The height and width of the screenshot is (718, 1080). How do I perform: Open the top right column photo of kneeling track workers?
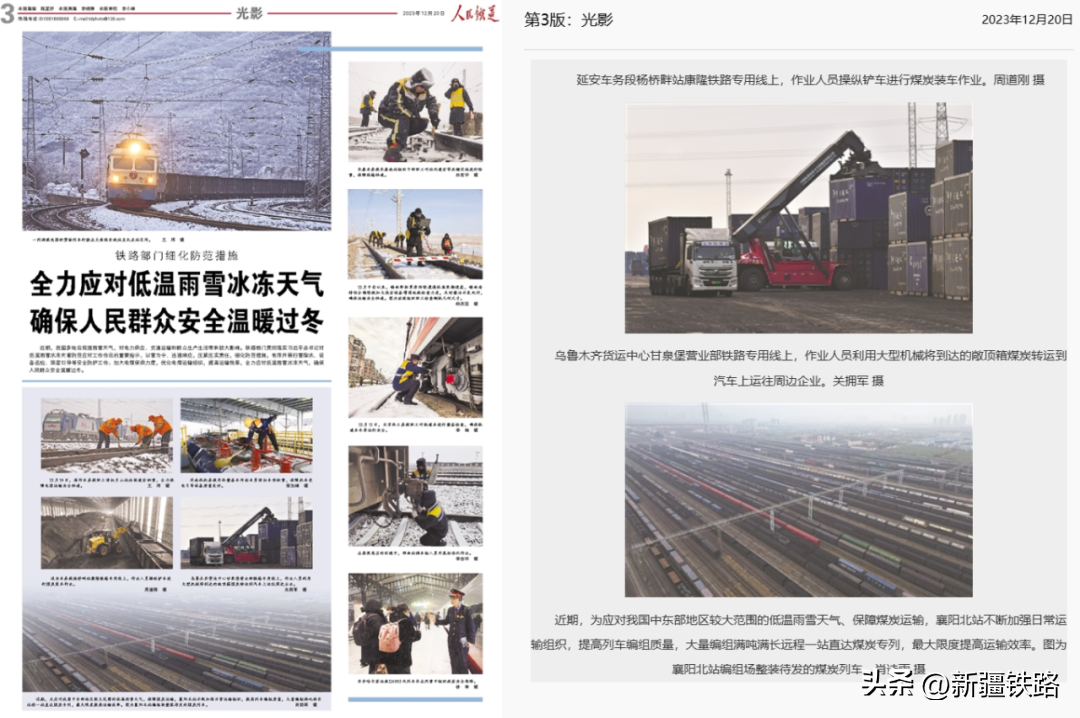(415, 112)
